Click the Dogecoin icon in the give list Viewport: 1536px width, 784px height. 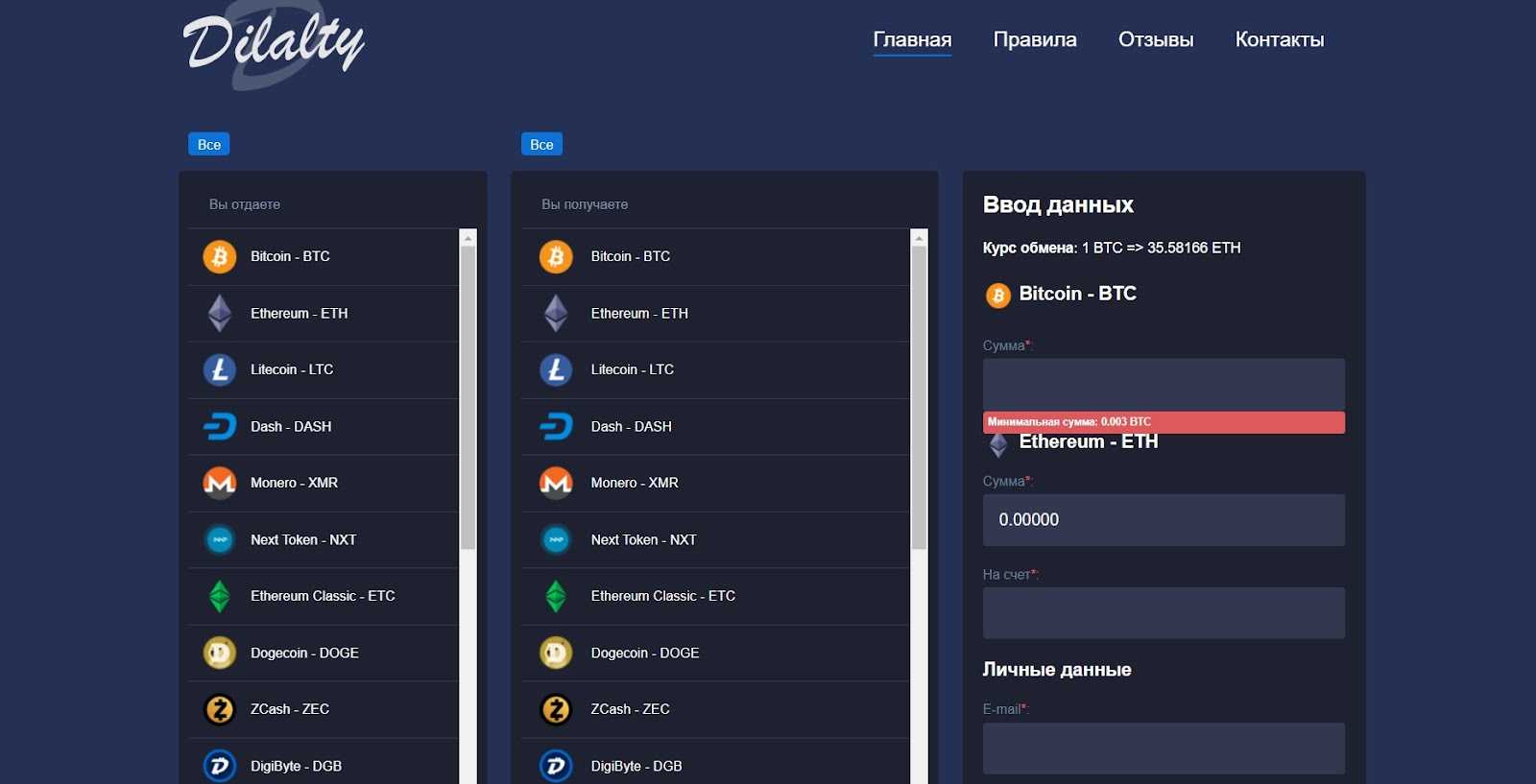(220, 653)
